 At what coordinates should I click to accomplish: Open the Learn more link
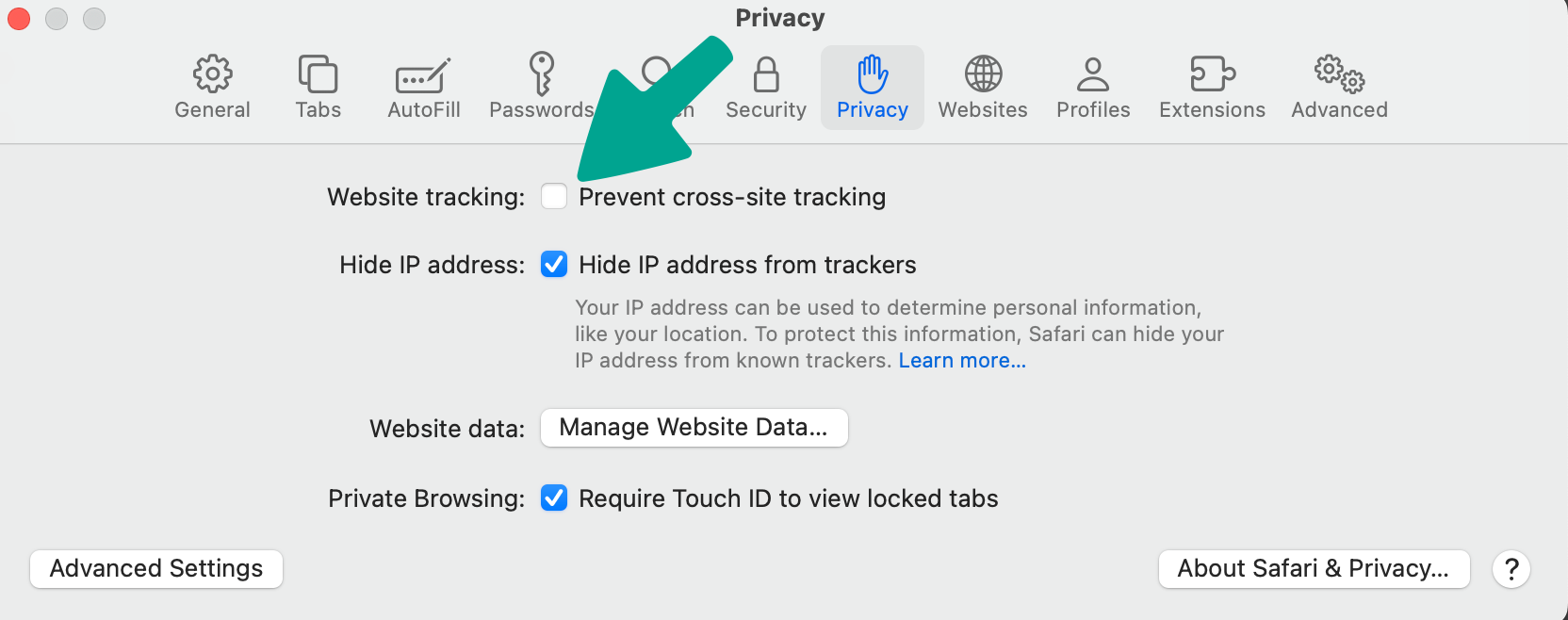(x=962, y=361)
